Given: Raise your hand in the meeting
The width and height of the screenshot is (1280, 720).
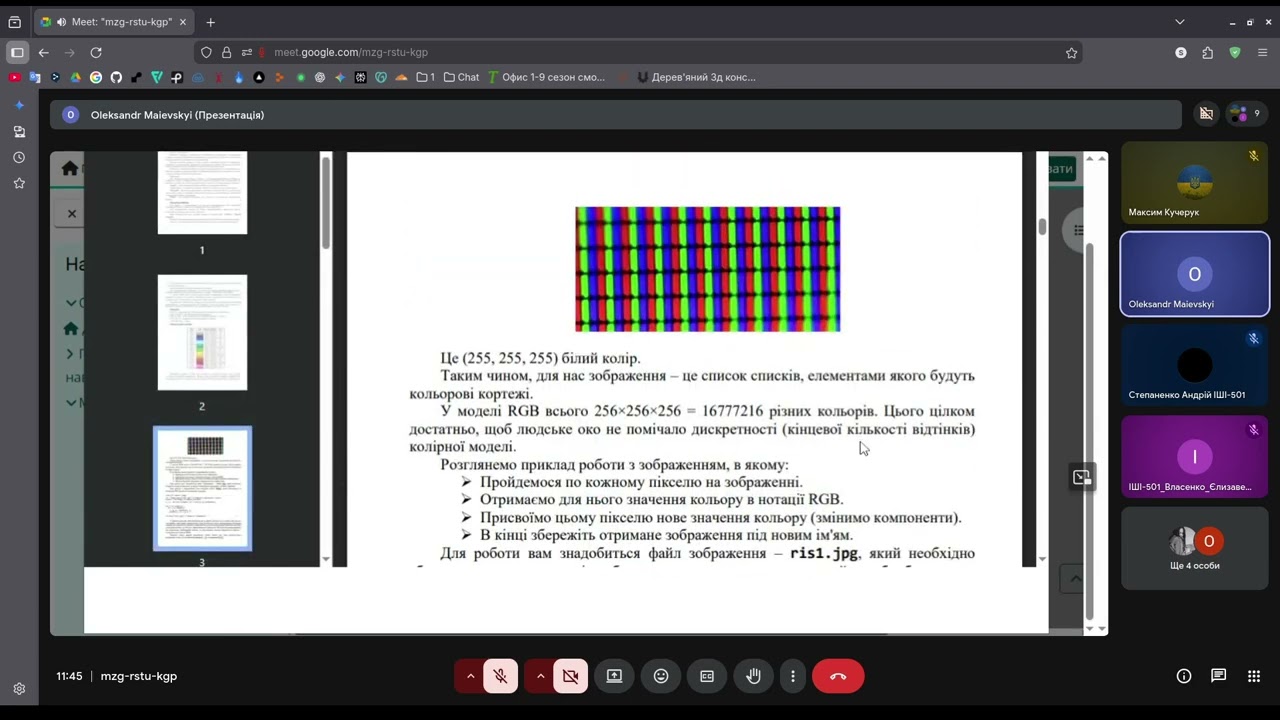Looking at the screenshot, I should [753, 676].
